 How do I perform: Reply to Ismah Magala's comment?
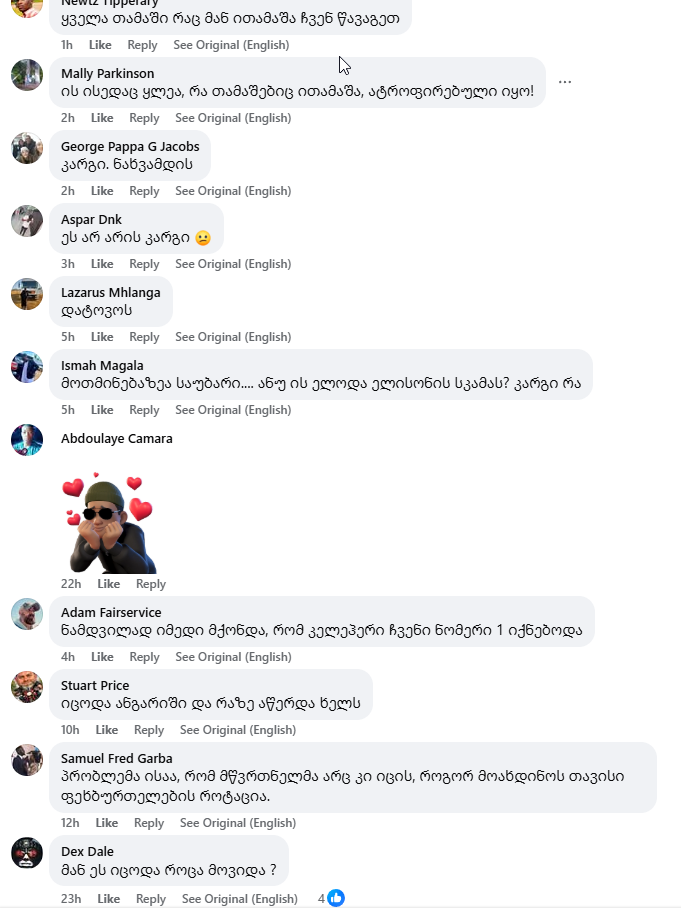tap(144, 410)
